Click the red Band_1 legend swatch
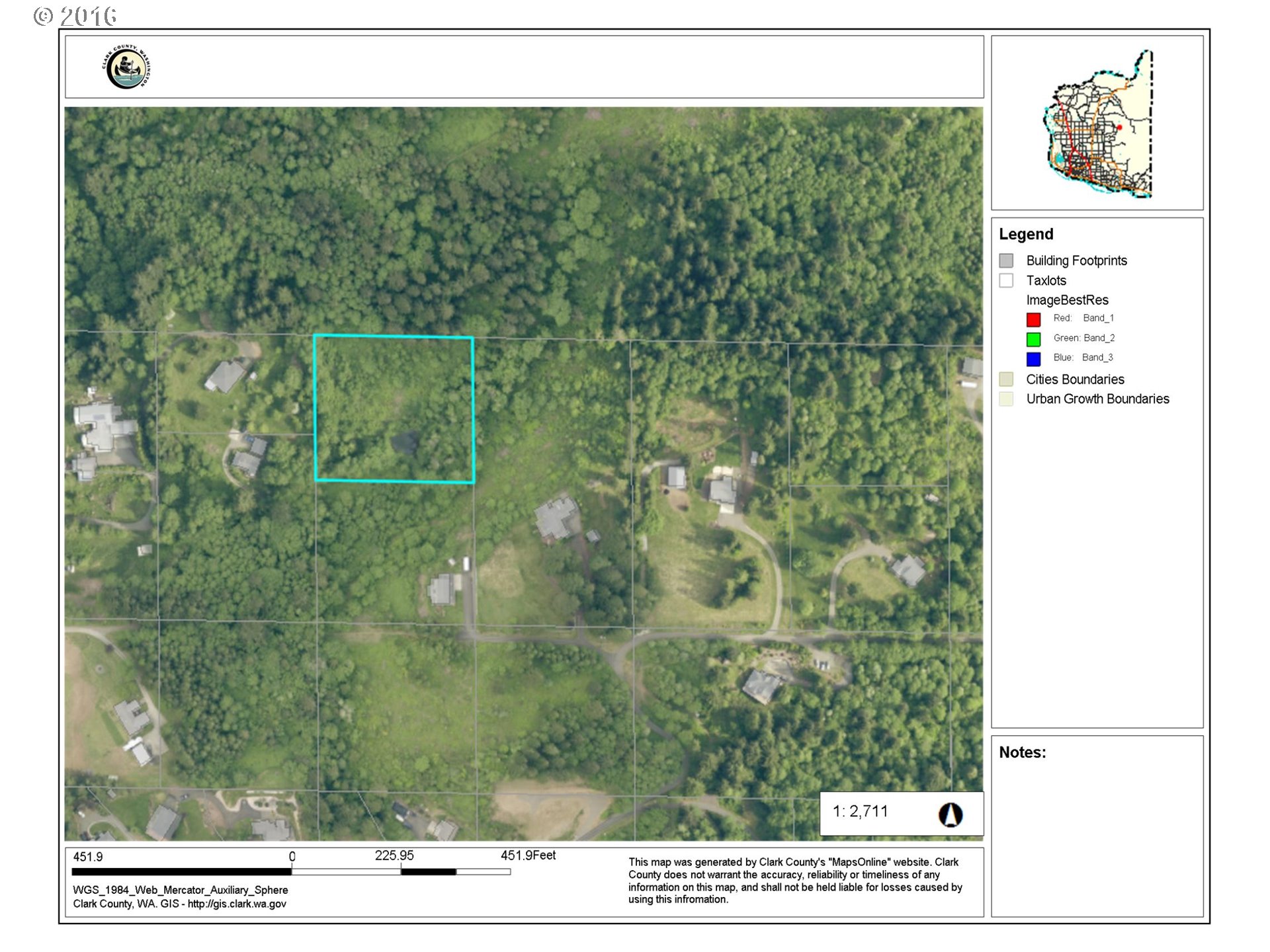1270x952 pixels. tap(1033, 319)
